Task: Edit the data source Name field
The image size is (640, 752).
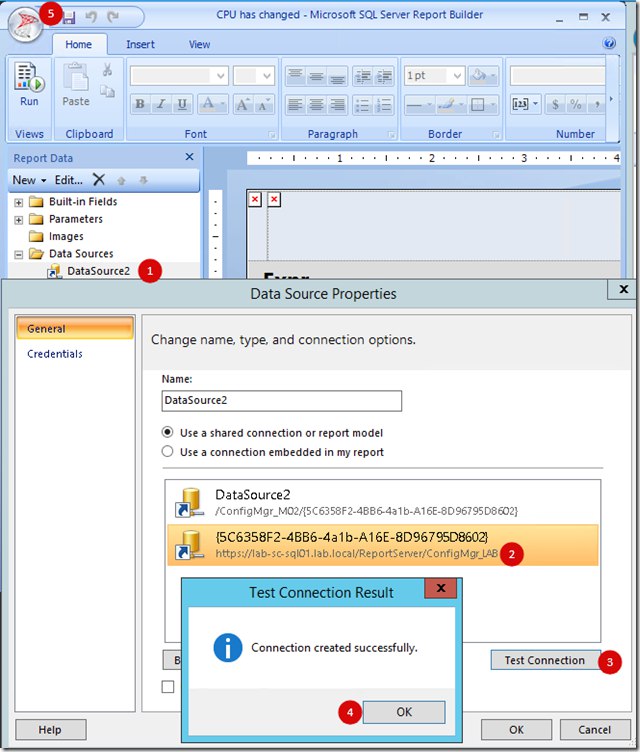Action: pyautogui.click(x=282, y=400)
